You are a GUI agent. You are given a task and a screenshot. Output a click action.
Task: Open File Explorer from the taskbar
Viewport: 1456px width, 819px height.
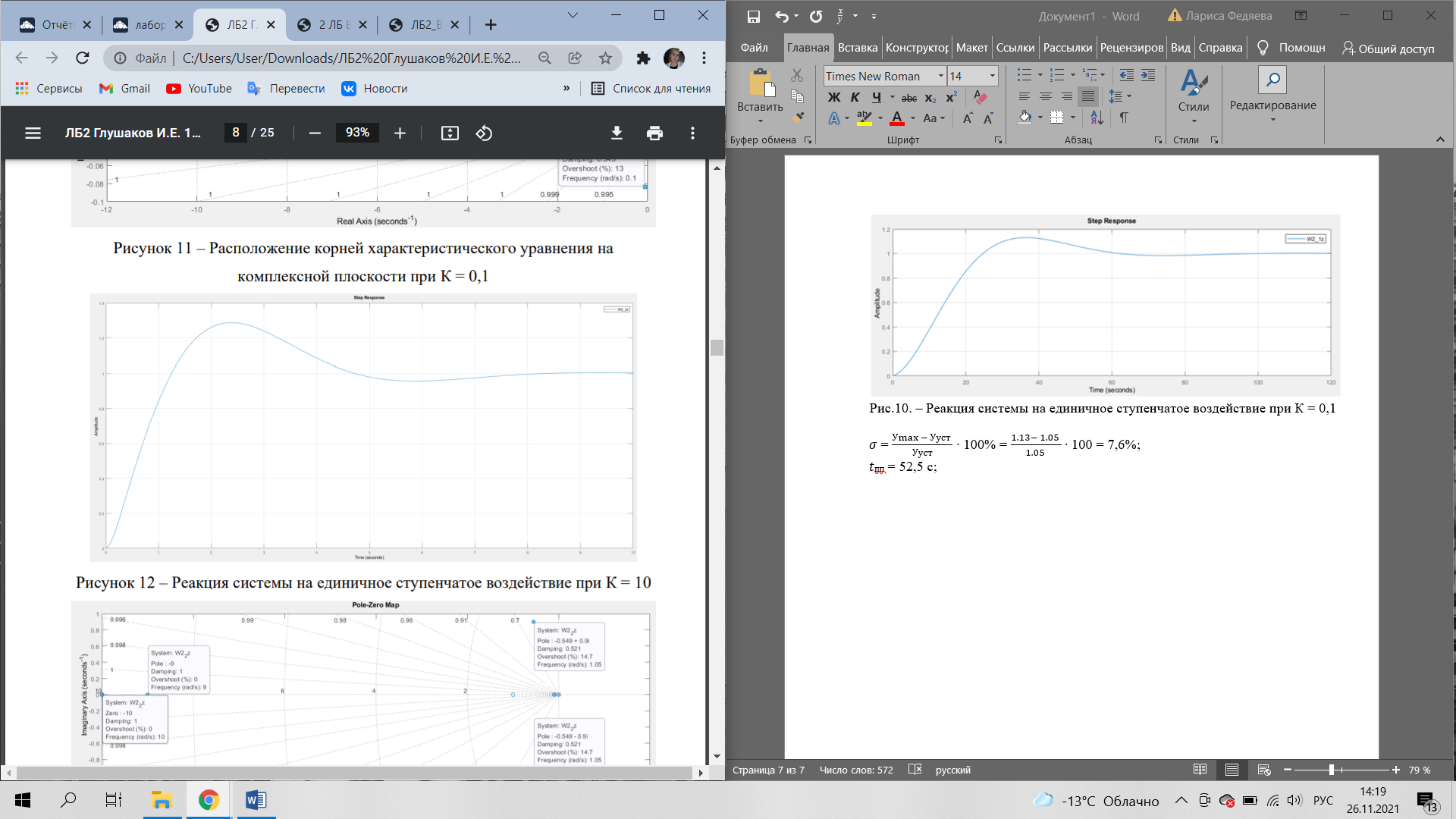(162, 800)
